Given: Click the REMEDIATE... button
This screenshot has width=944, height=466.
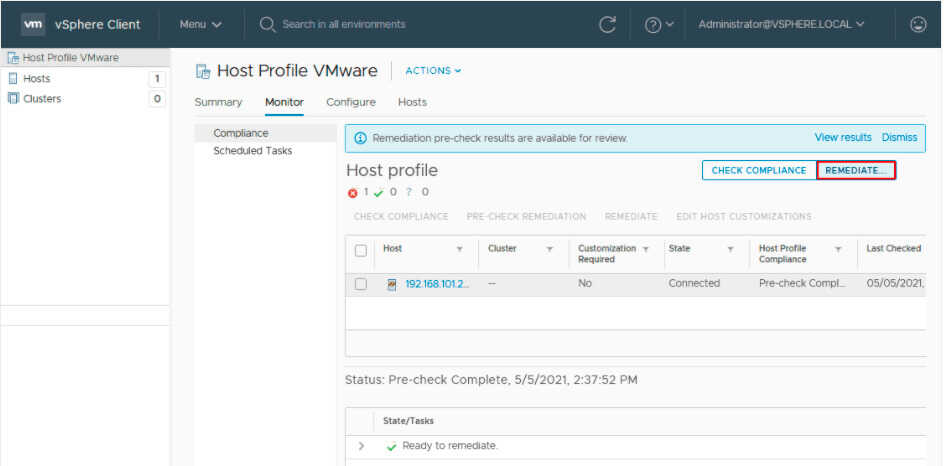Looking at the screenshot, I should click(856, 170).
